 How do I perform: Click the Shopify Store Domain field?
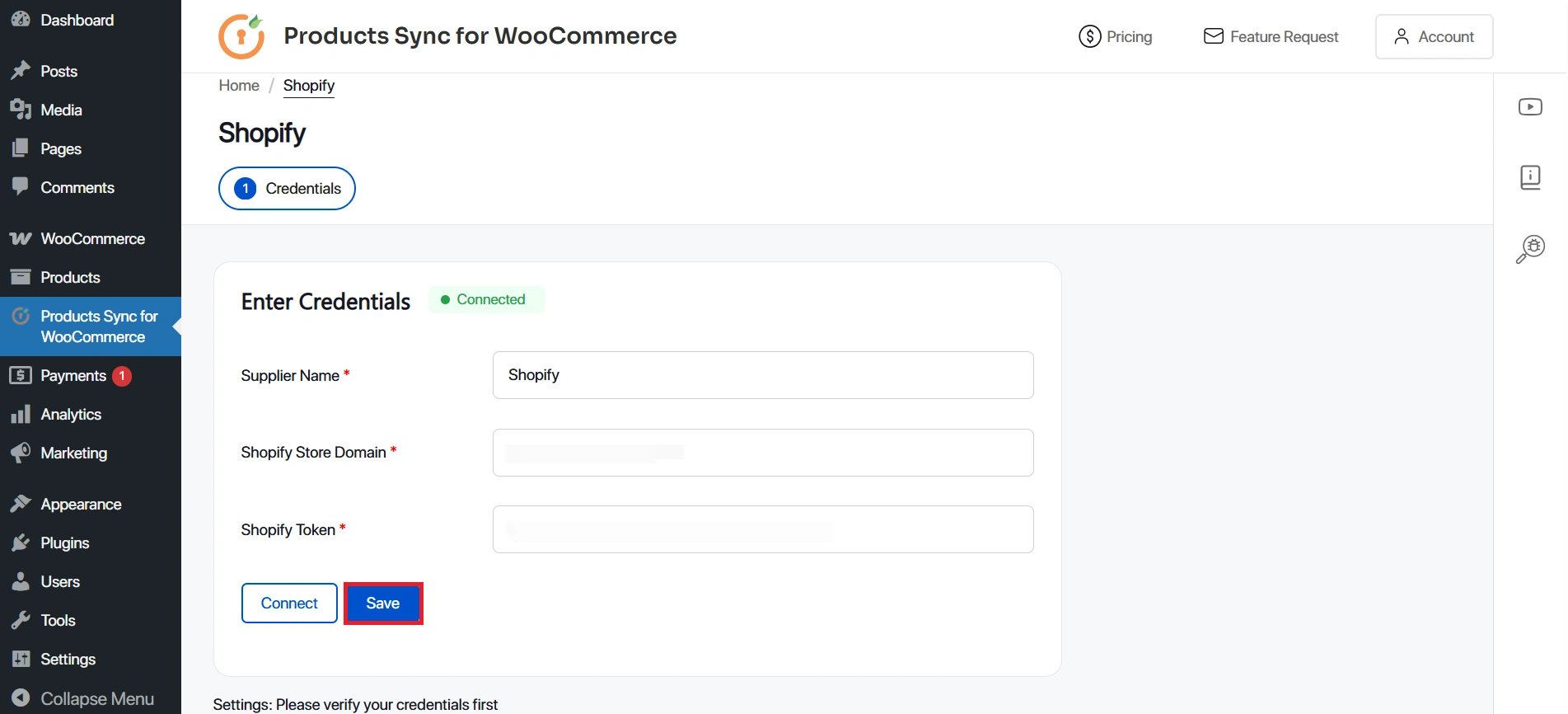[x=763, y=453]
